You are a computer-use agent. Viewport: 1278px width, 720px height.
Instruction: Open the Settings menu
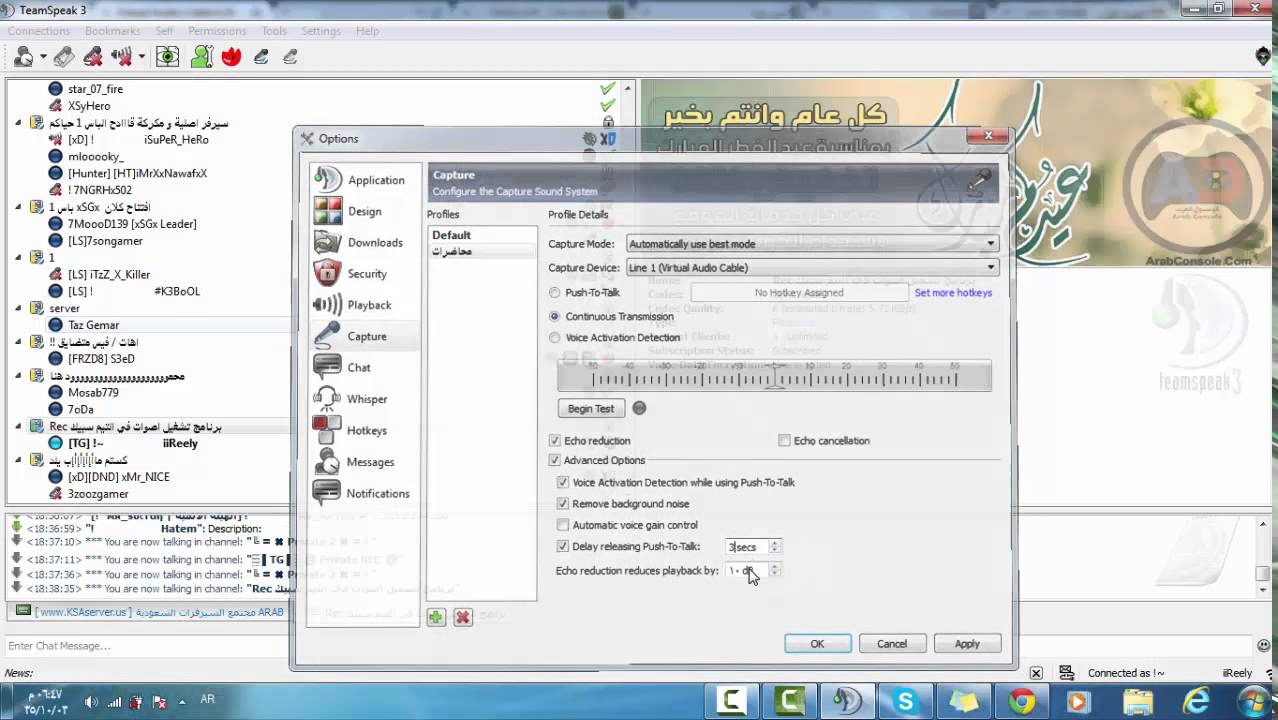click(x=321, y=31)
